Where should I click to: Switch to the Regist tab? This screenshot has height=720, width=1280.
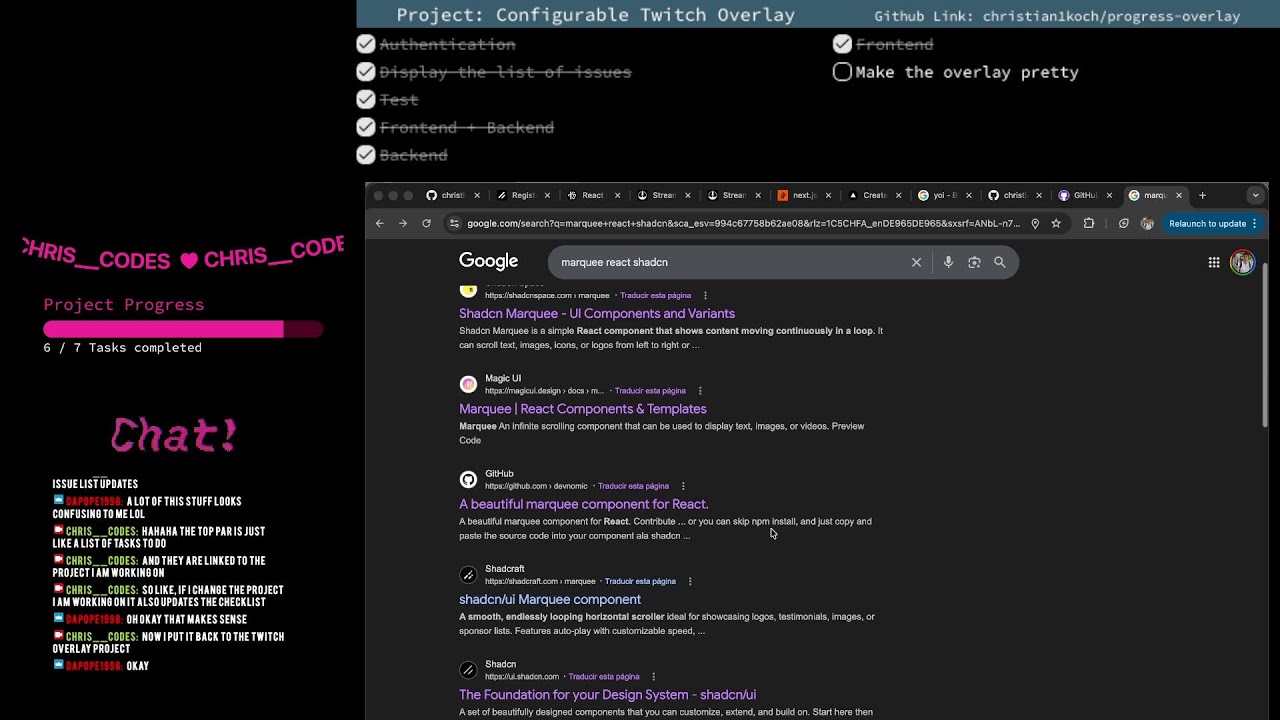click(x=523, y=195)
